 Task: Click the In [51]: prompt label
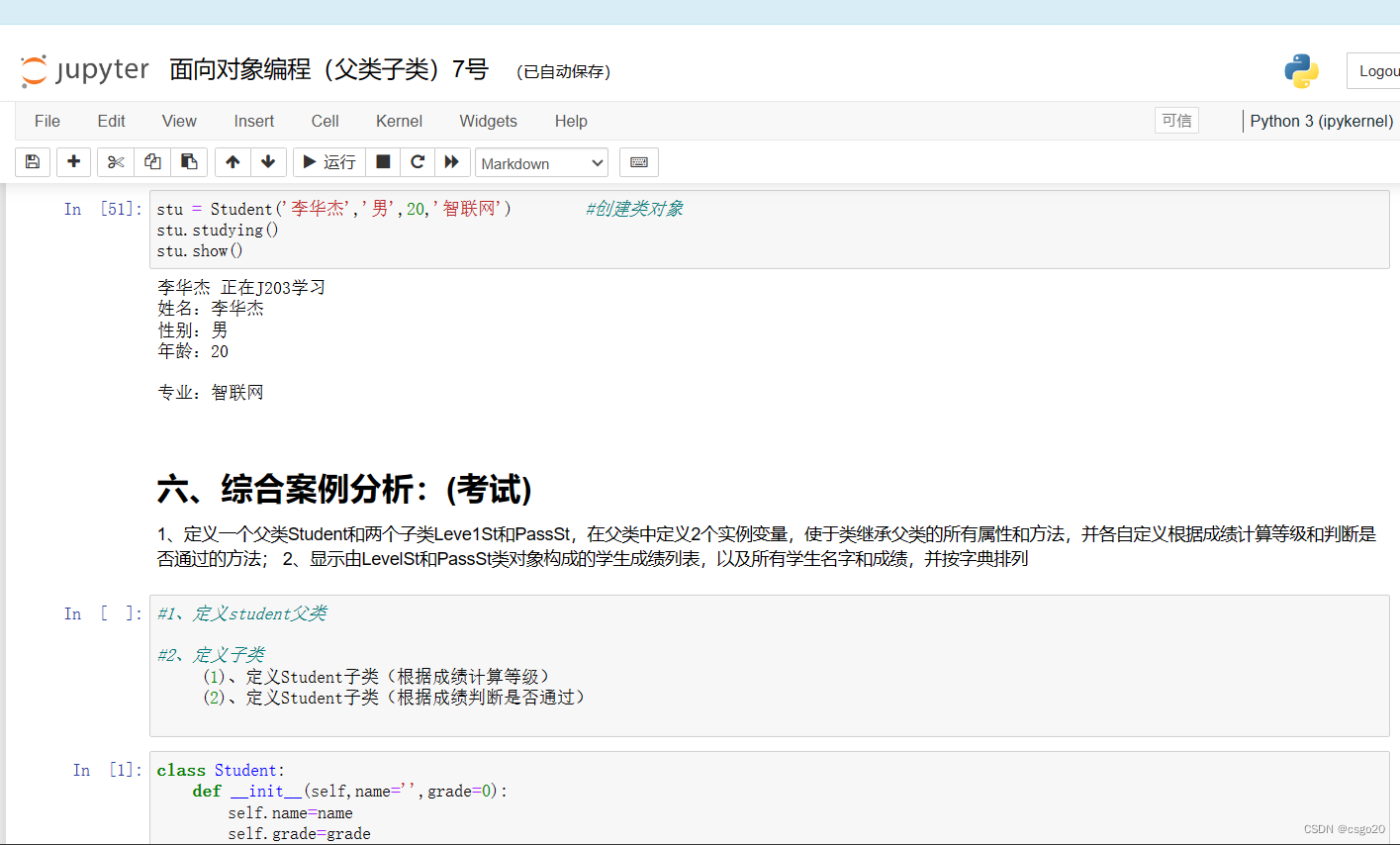pos(103,209)
